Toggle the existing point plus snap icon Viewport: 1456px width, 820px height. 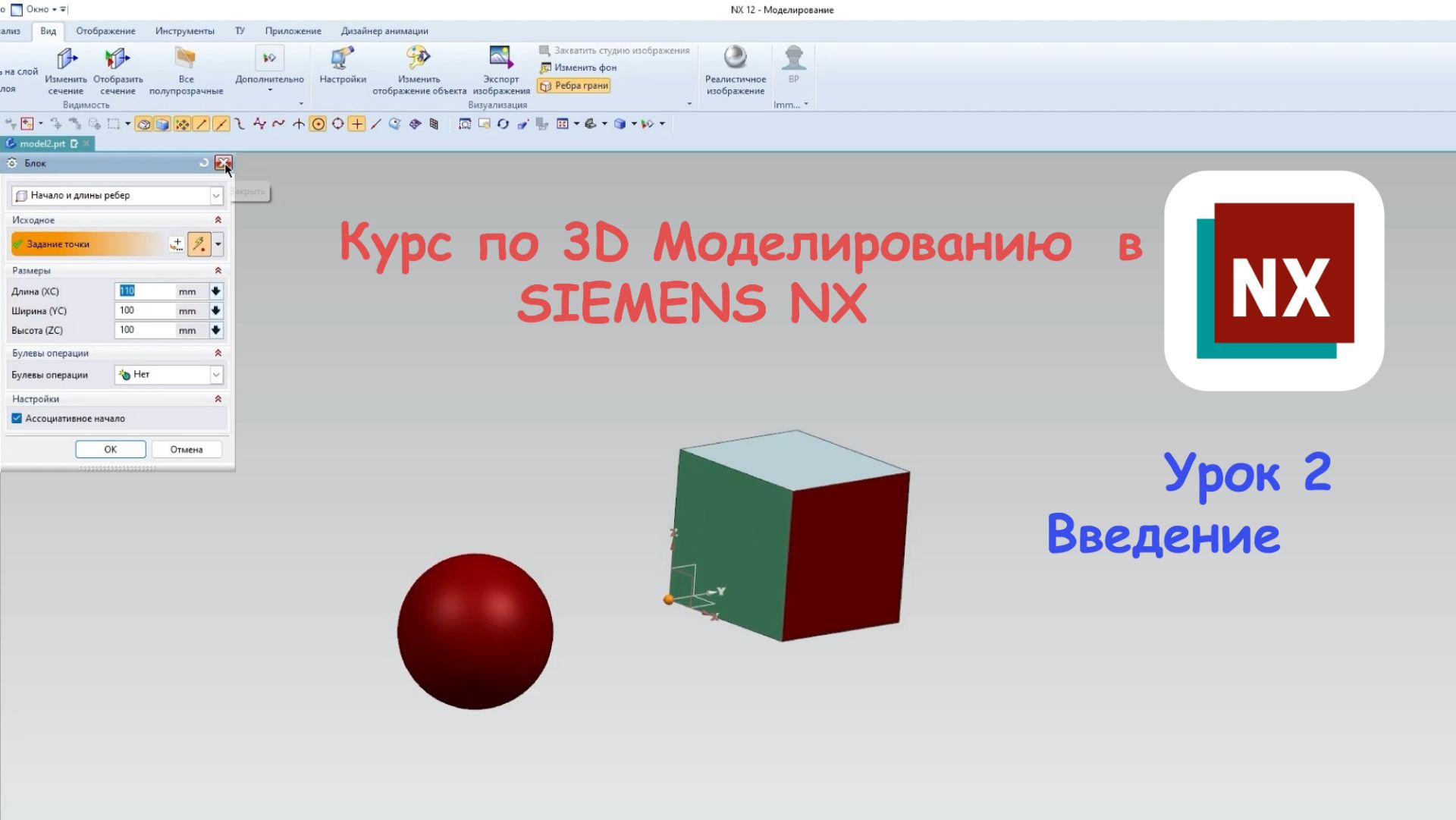(357, 124)
